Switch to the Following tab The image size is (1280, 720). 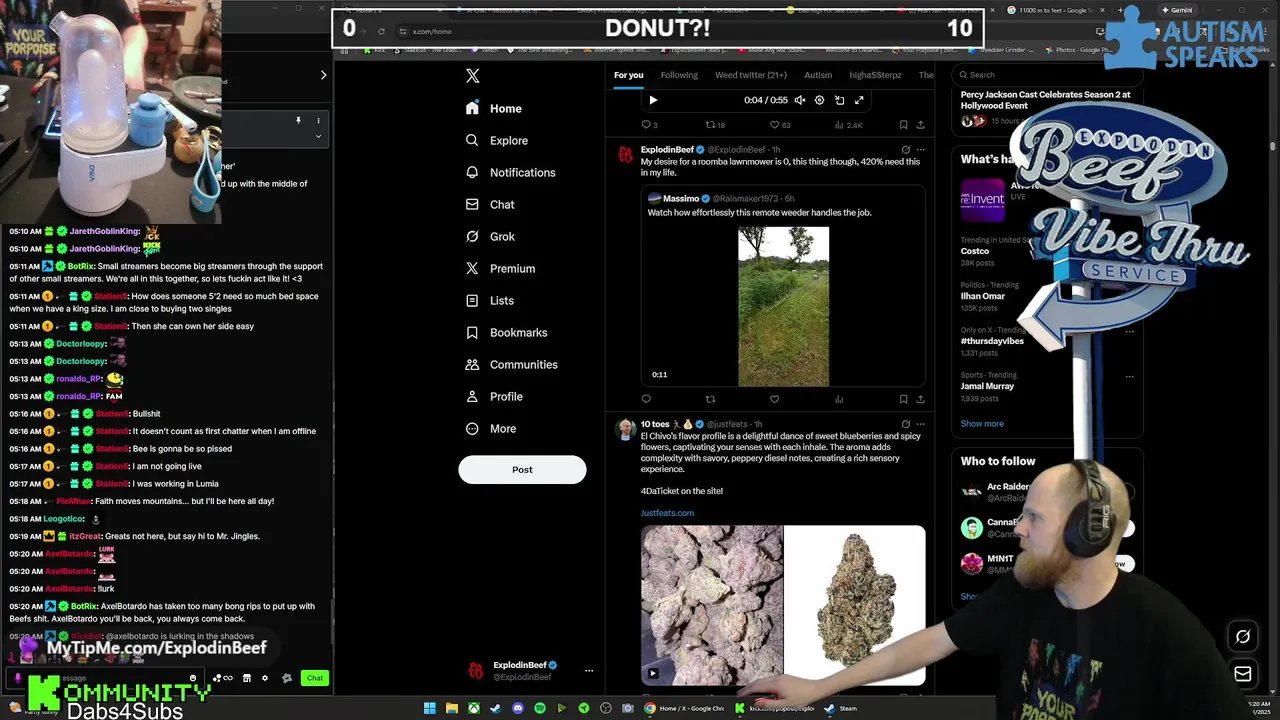tap(679, 75)
